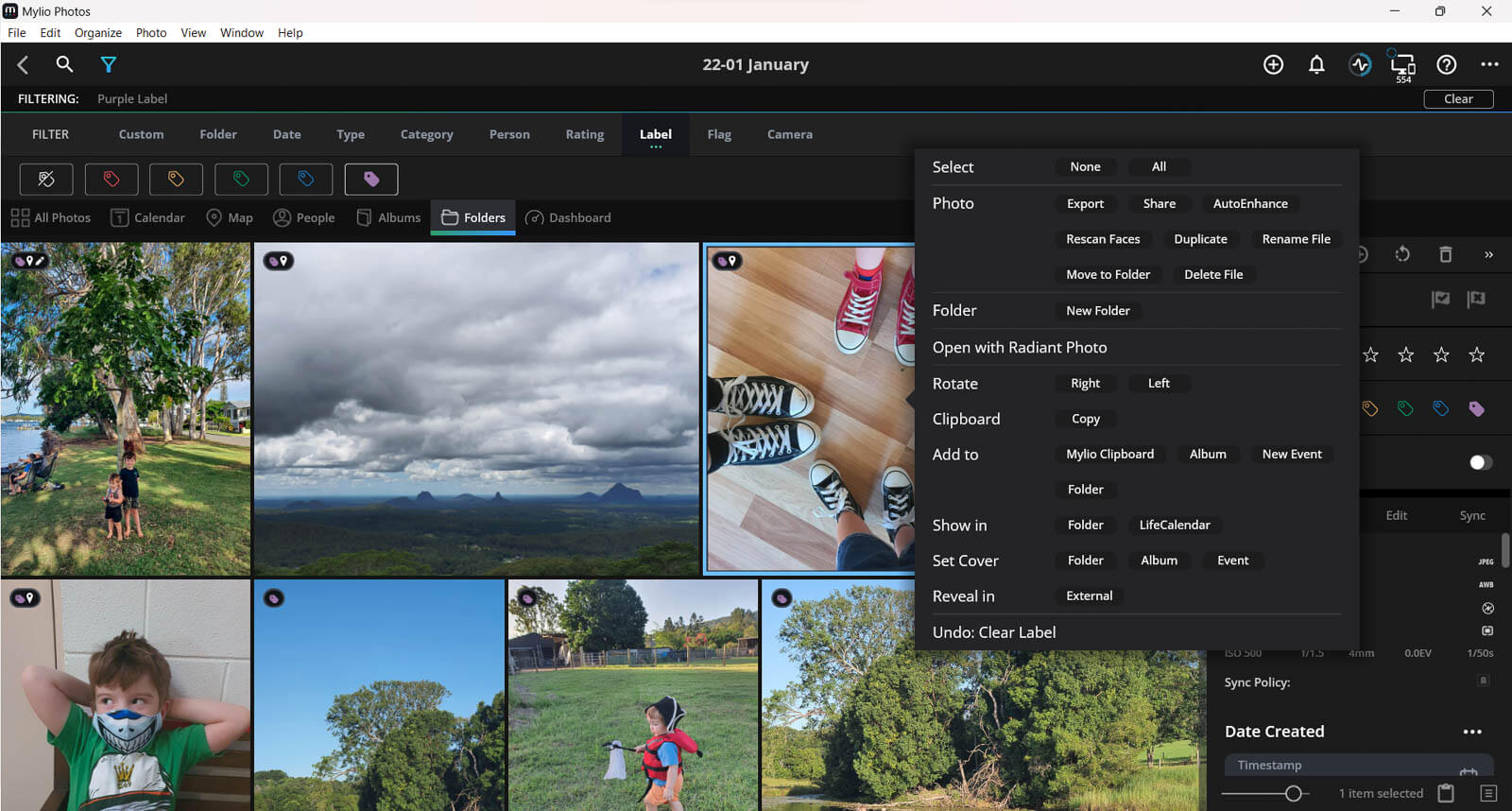The height and width of the screenshot is (811, 1512).
Task: Expand the panel with double chevron
Action: pyautogui.click(x=1488, y=254)
